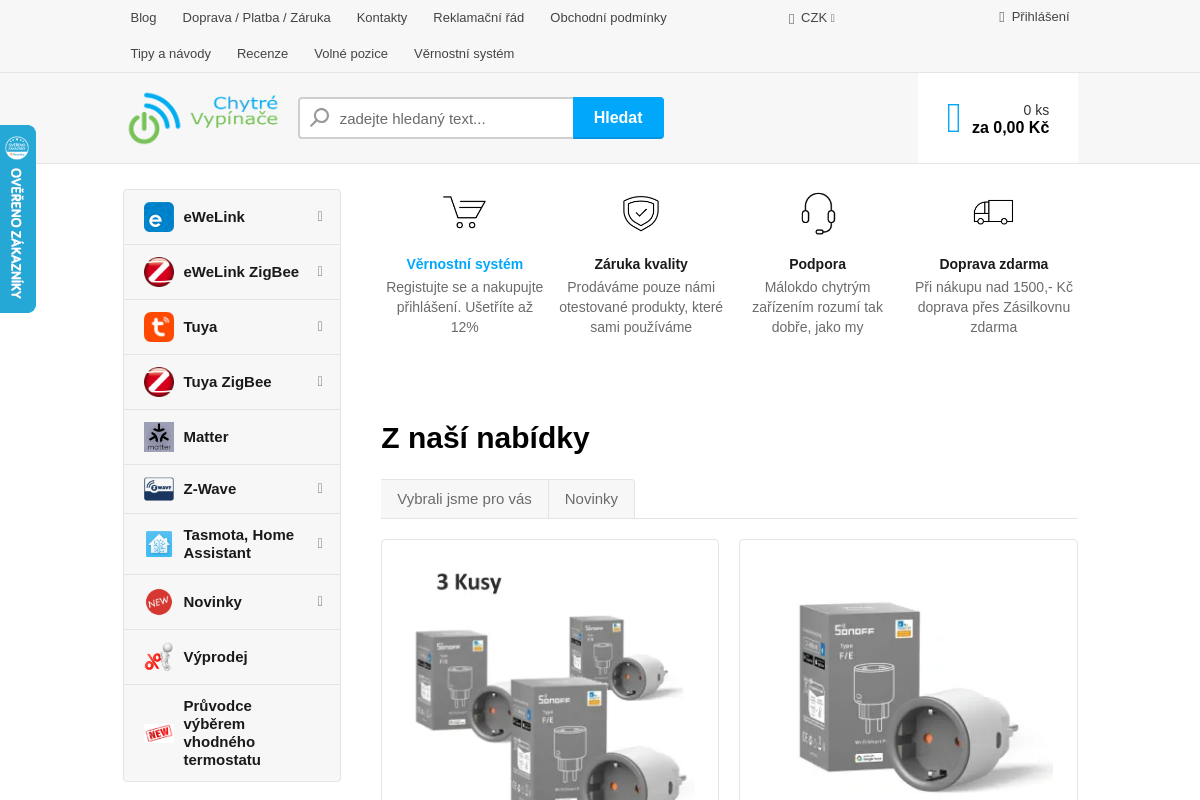
Task: Select the Vybrali jsme pro vás tab
Action: point(464,499)
